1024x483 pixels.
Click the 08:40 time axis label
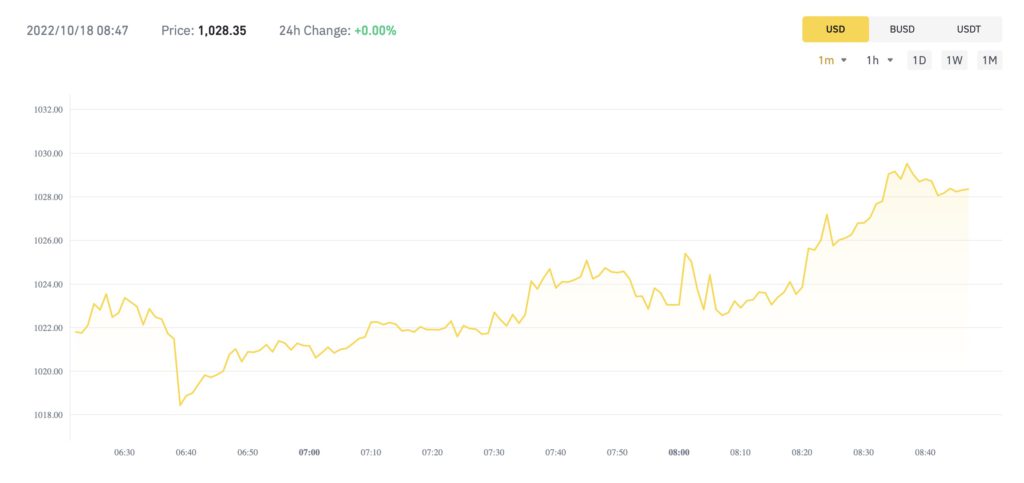[925, 452]
